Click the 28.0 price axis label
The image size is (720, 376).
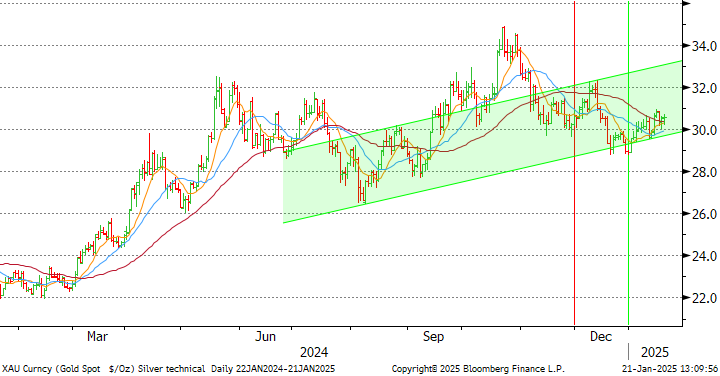[x=705, y=172]
